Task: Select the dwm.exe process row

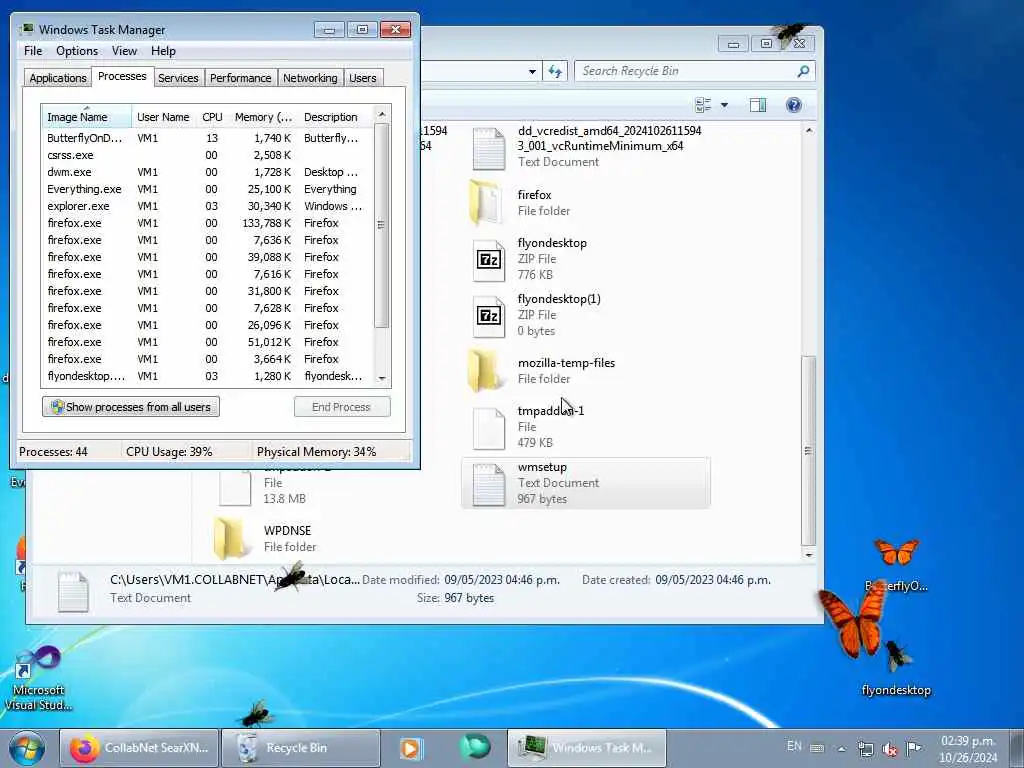Action: pos(206,172)
